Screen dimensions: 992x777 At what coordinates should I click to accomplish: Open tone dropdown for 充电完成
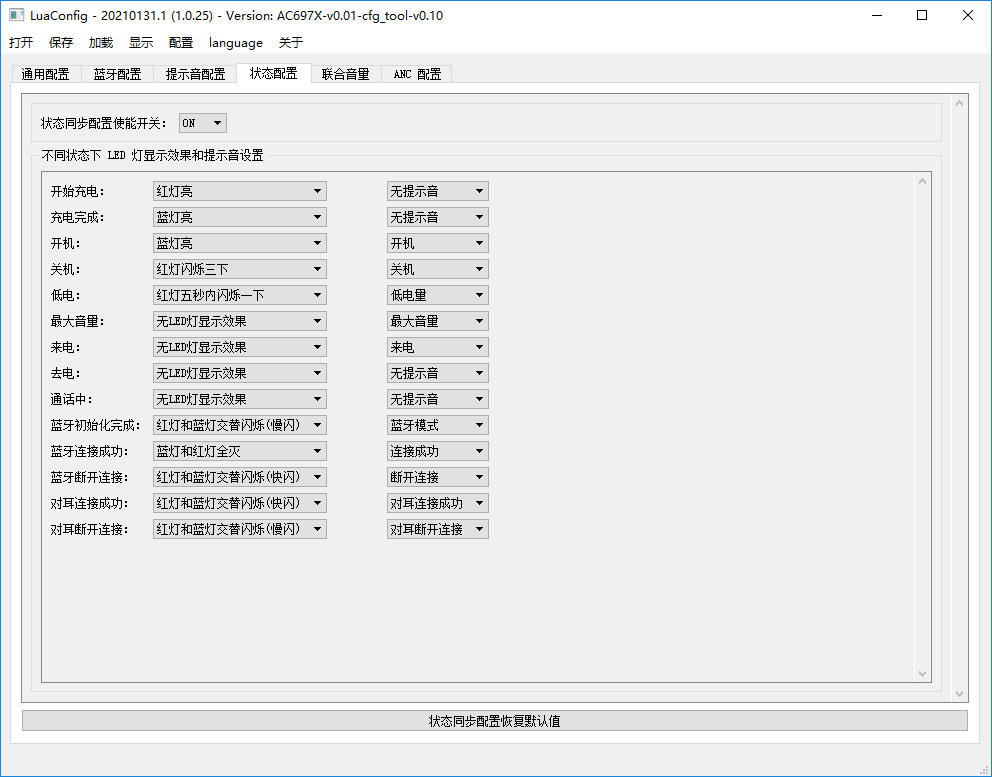click(438, 217)
